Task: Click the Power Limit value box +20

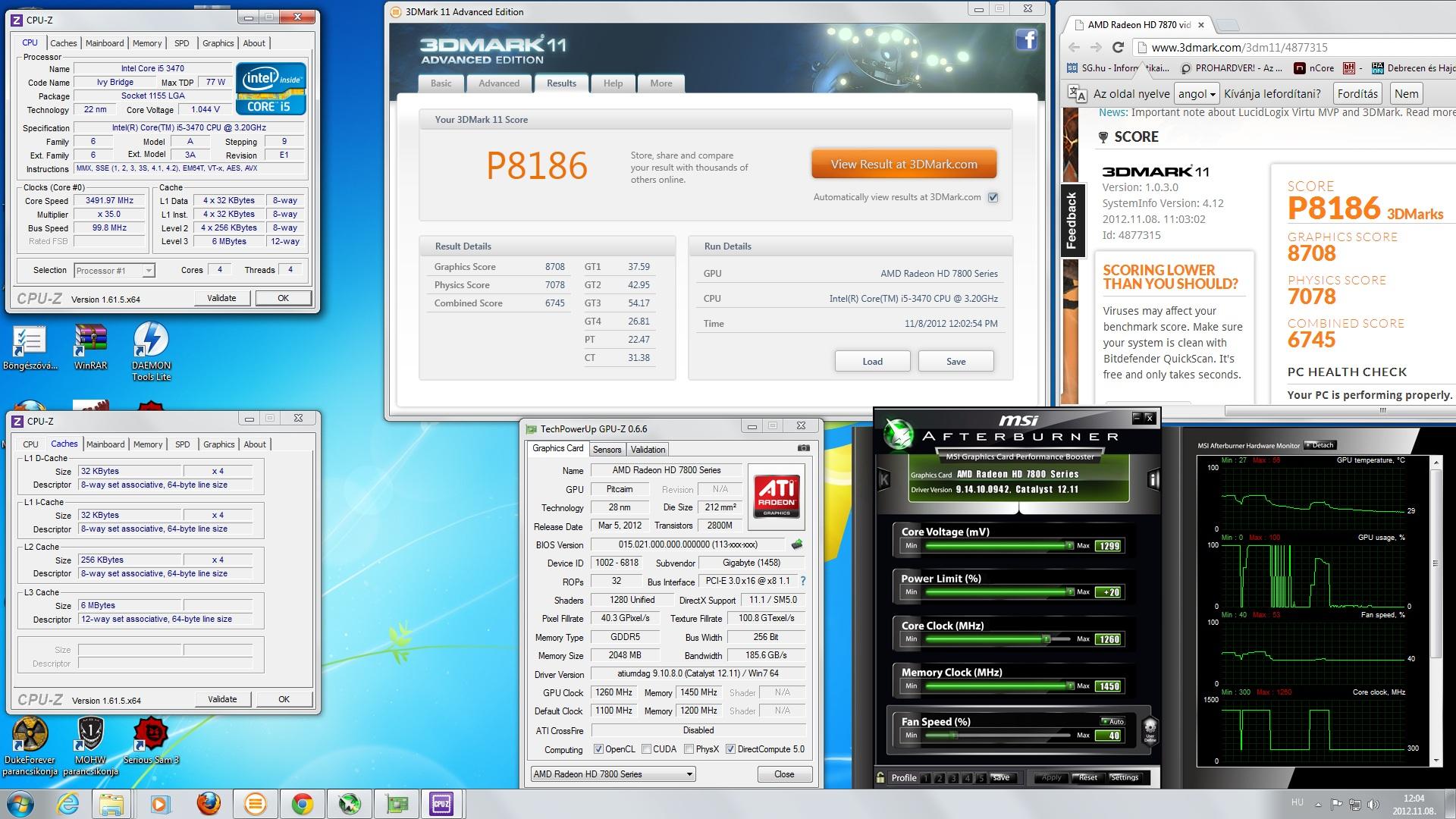Action: (1108, 592)
